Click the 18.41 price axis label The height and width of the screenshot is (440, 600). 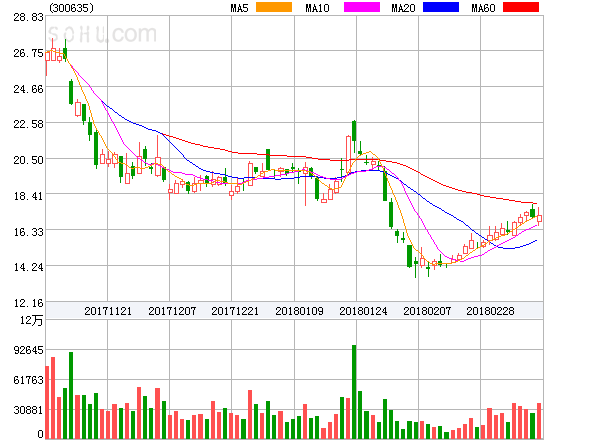coord(28,196)
